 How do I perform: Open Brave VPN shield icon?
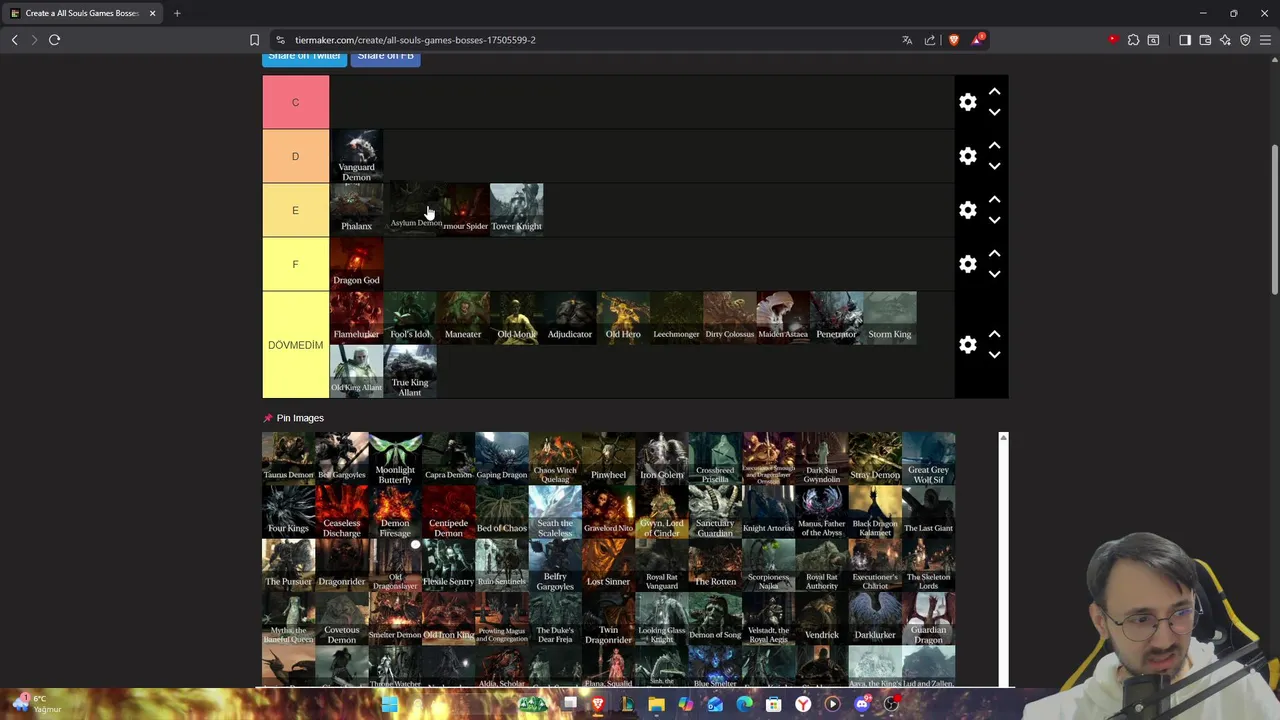coord(1245,40)
